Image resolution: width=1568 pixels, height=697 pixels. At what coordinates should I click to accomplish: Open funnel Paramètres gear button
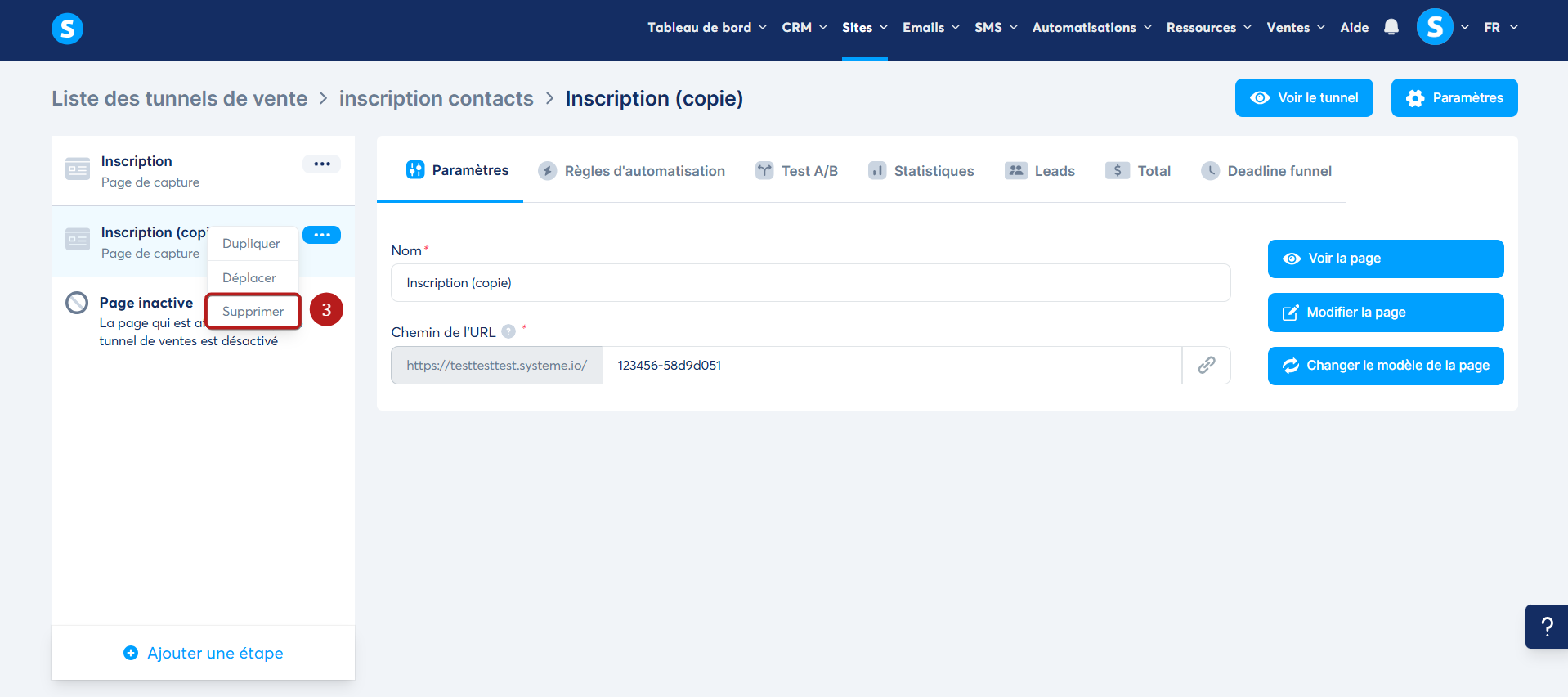tap(1454, 98)
